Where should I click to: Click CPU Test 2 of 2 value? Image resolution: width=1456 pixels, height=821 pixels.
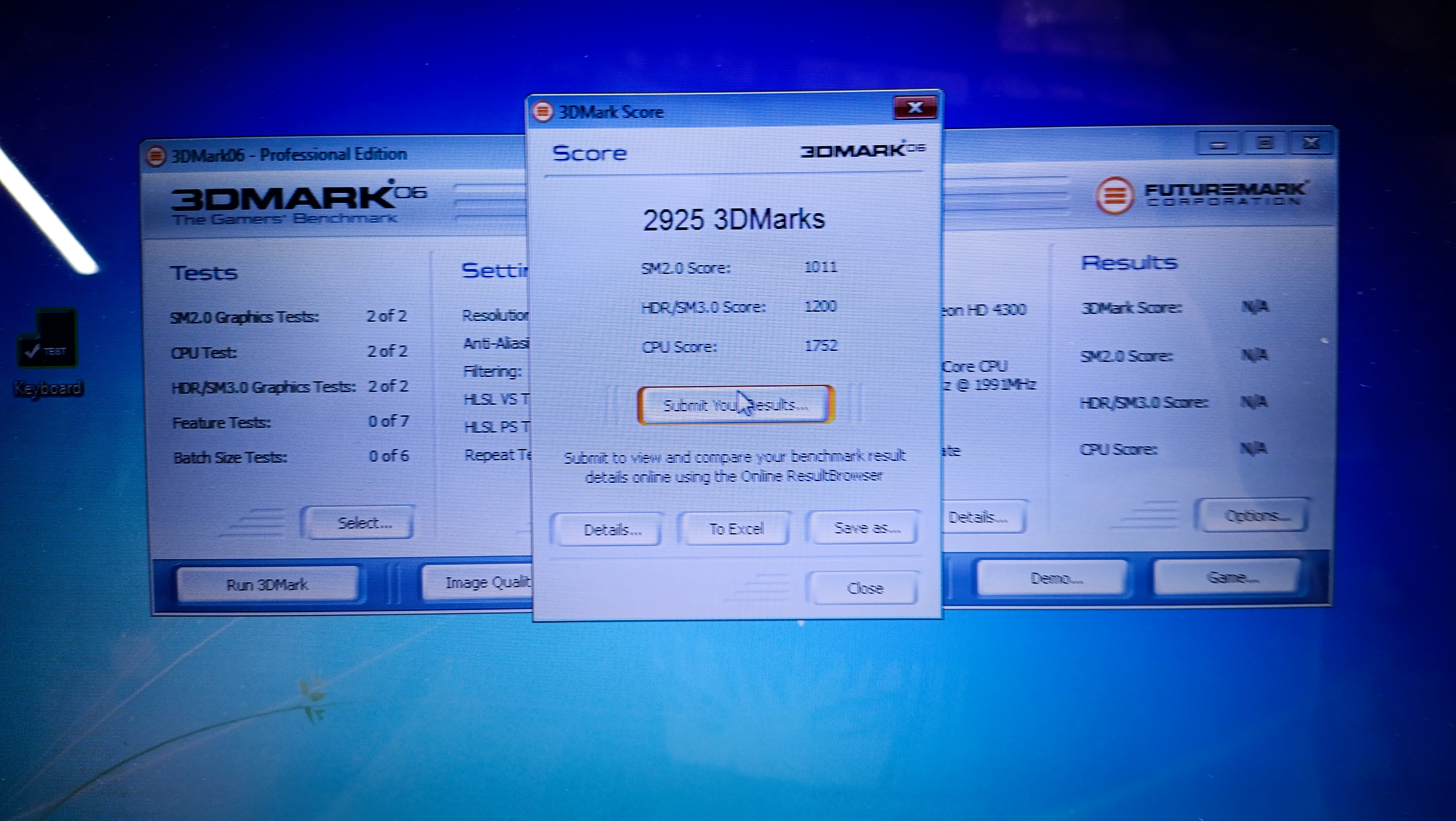[387, 351]
